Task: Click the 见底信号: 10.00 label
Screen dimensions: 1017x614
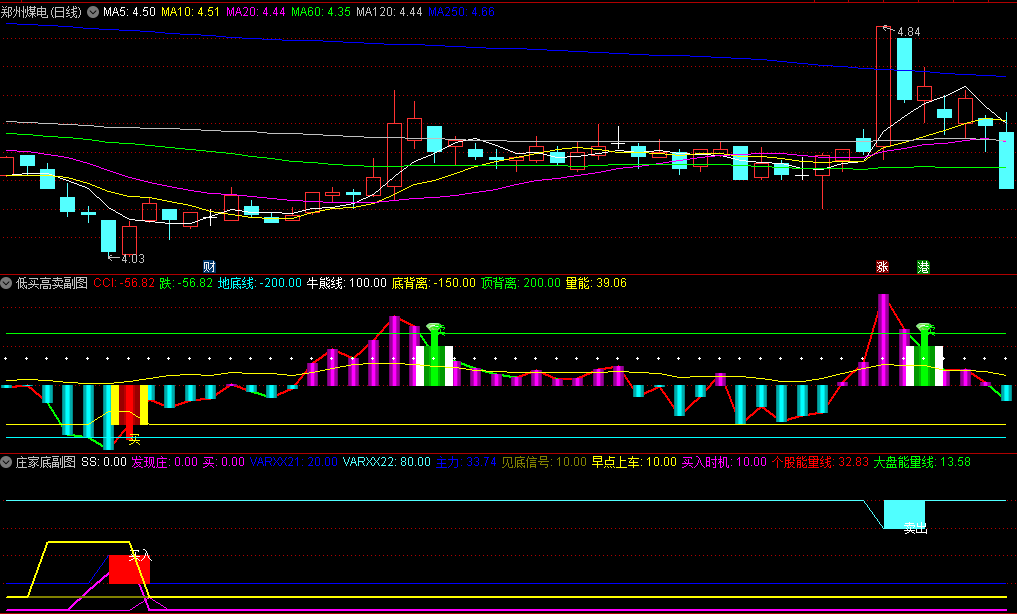Action: point(544,462)
